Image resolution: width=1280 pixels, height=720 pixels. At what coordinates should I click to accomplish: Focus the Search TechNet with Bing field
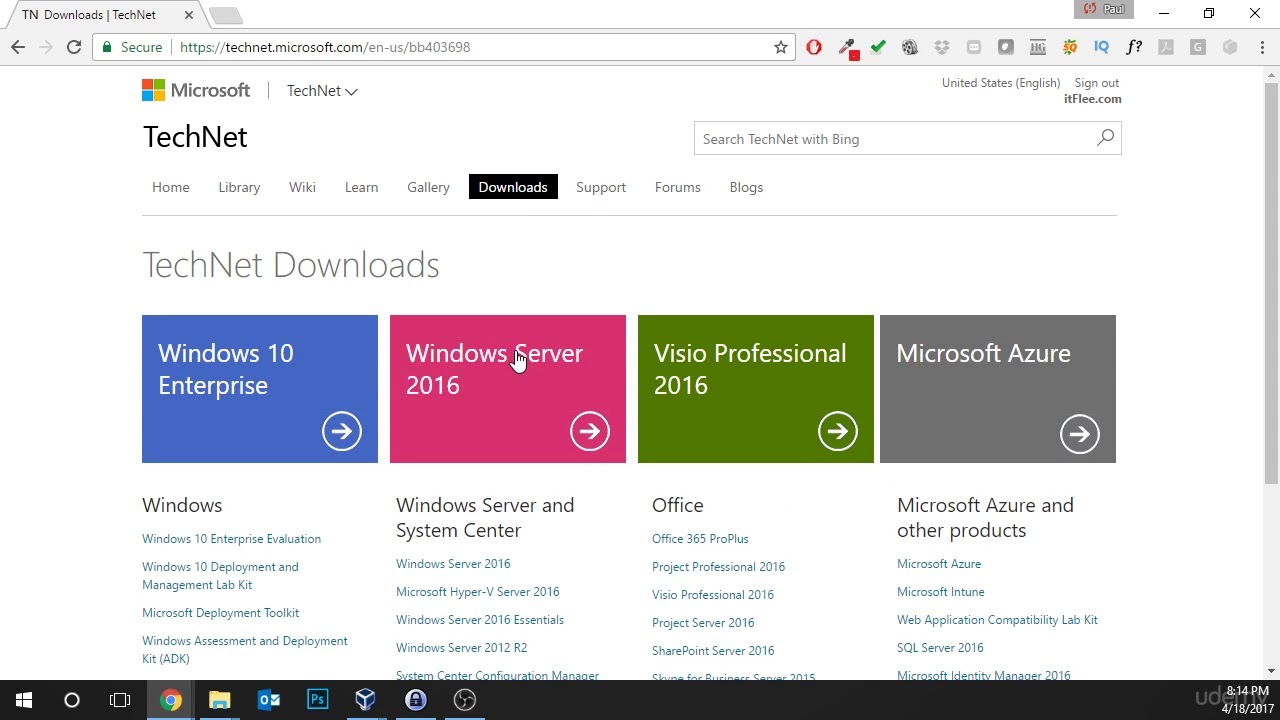(896, 139)
